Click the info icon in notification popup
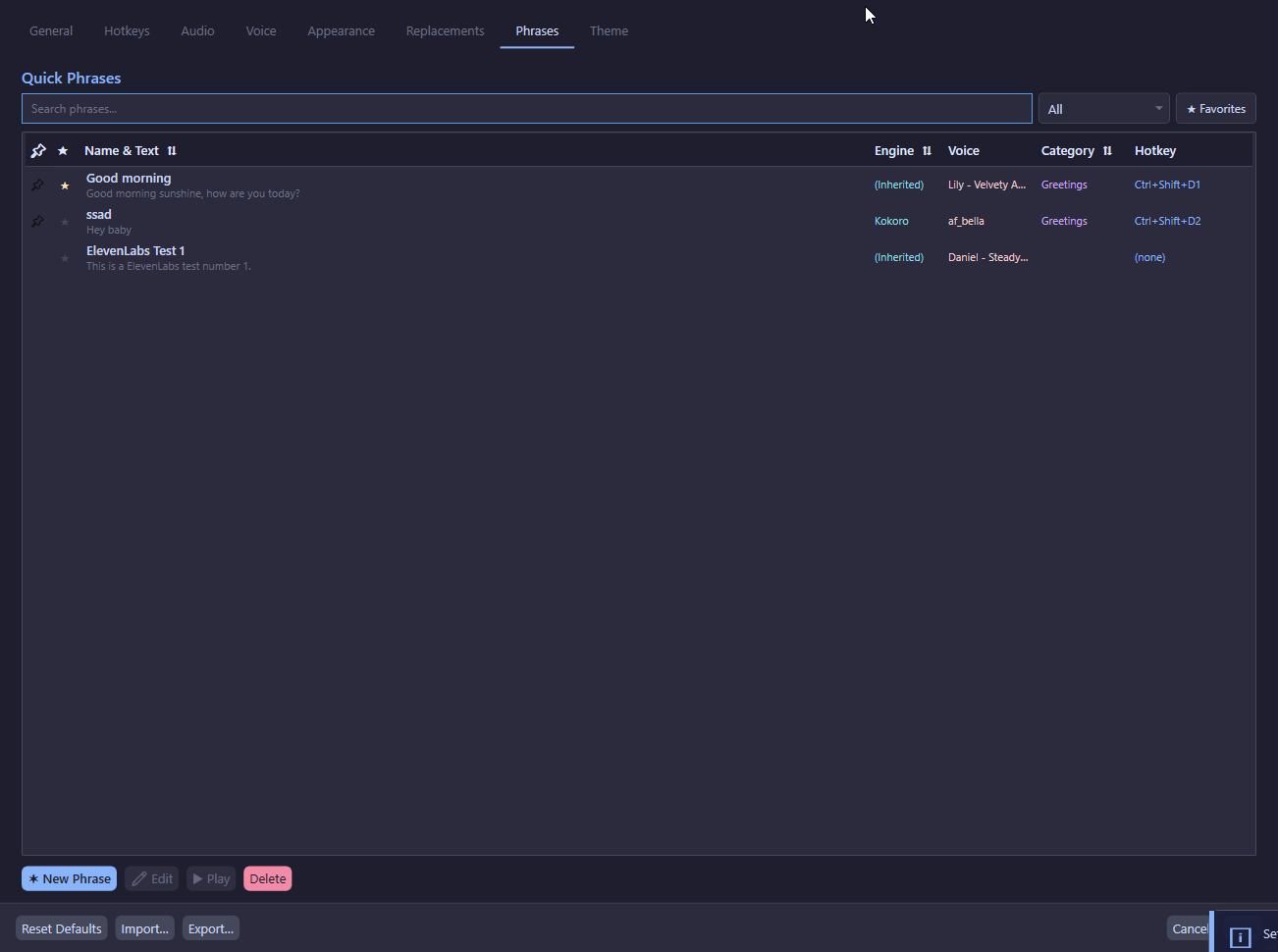This screenshot has width=1278, height=952. [x=1240, y=937]
